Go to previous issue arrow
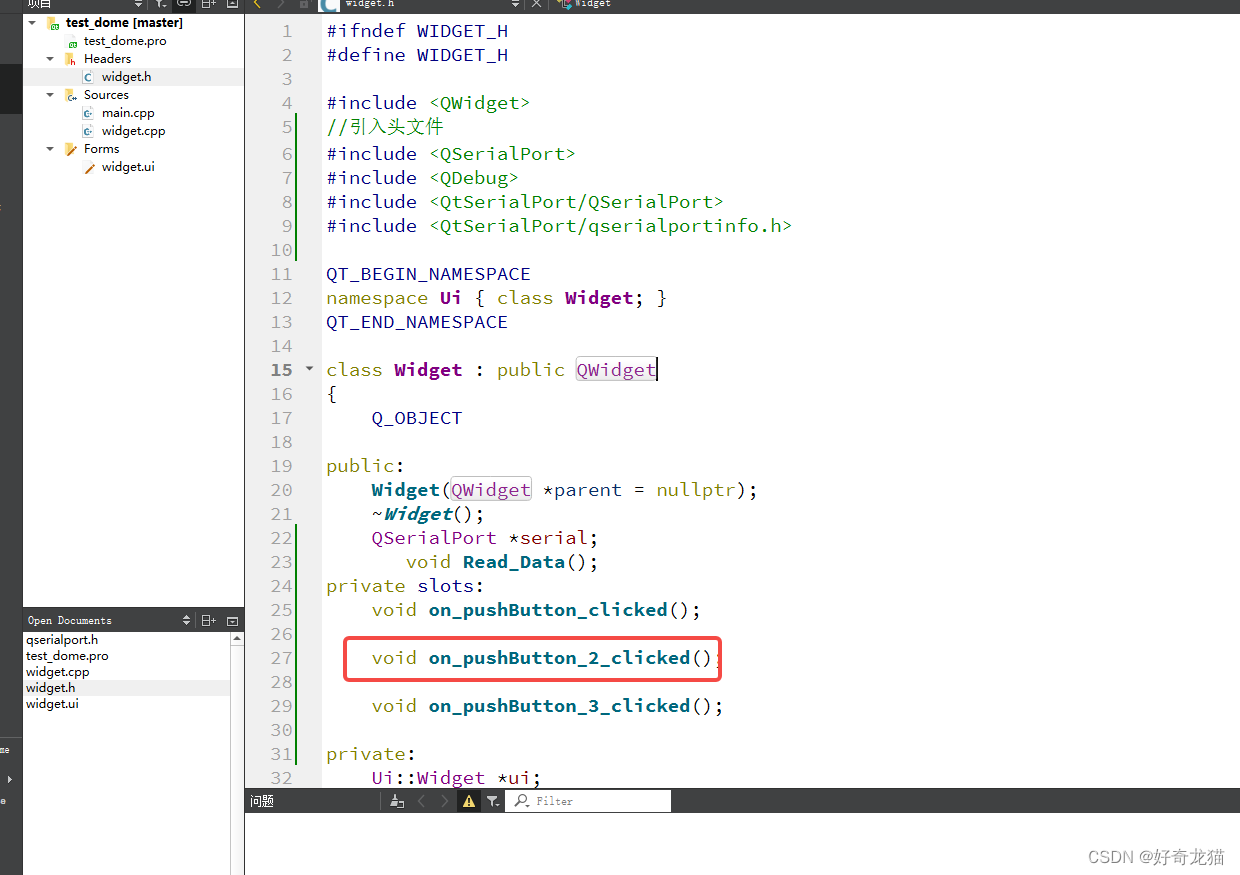The image size is (1240, 875). click(421, 801)
